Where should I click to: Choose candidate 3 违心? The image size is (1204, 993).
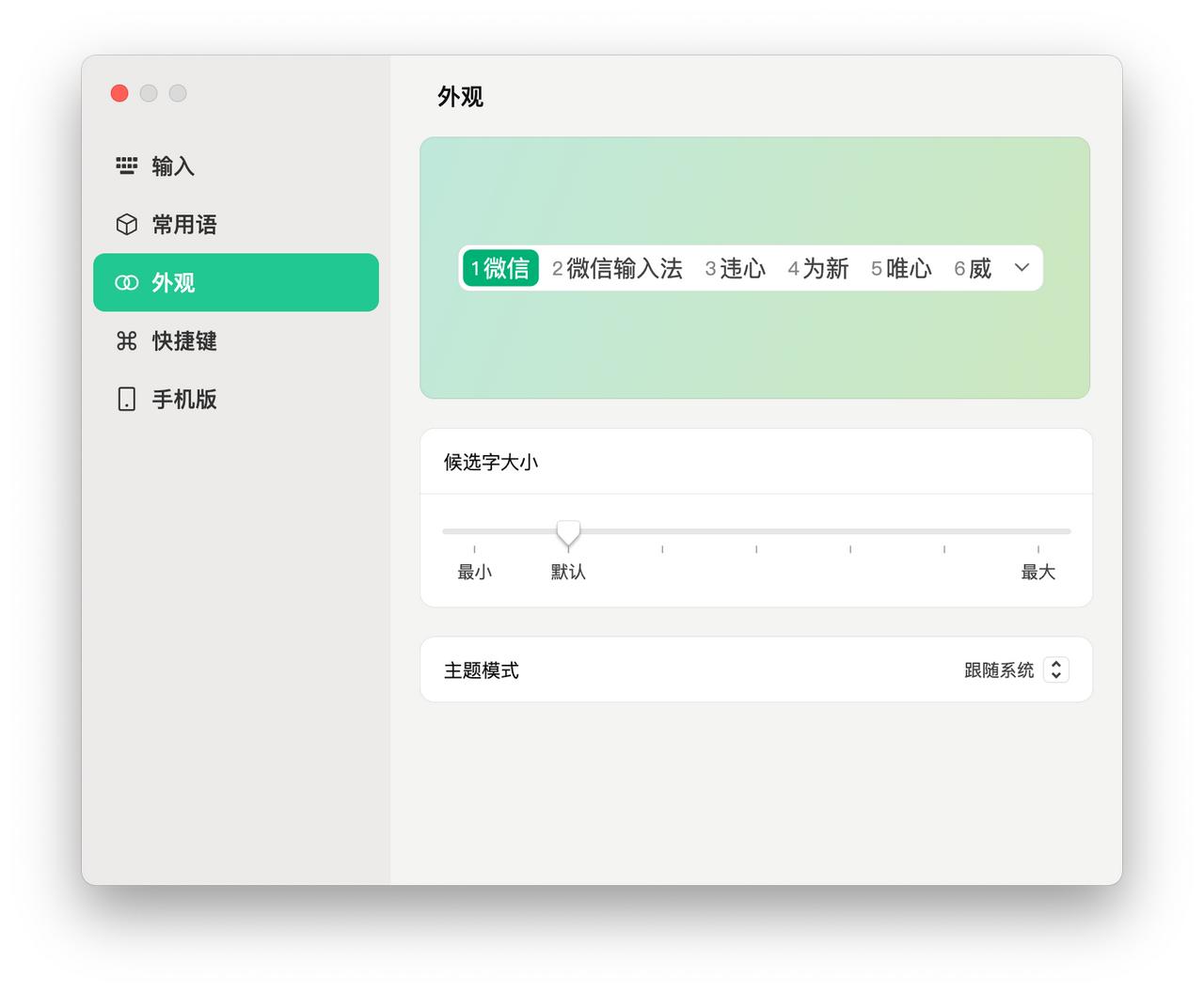(x=736, y=269)
